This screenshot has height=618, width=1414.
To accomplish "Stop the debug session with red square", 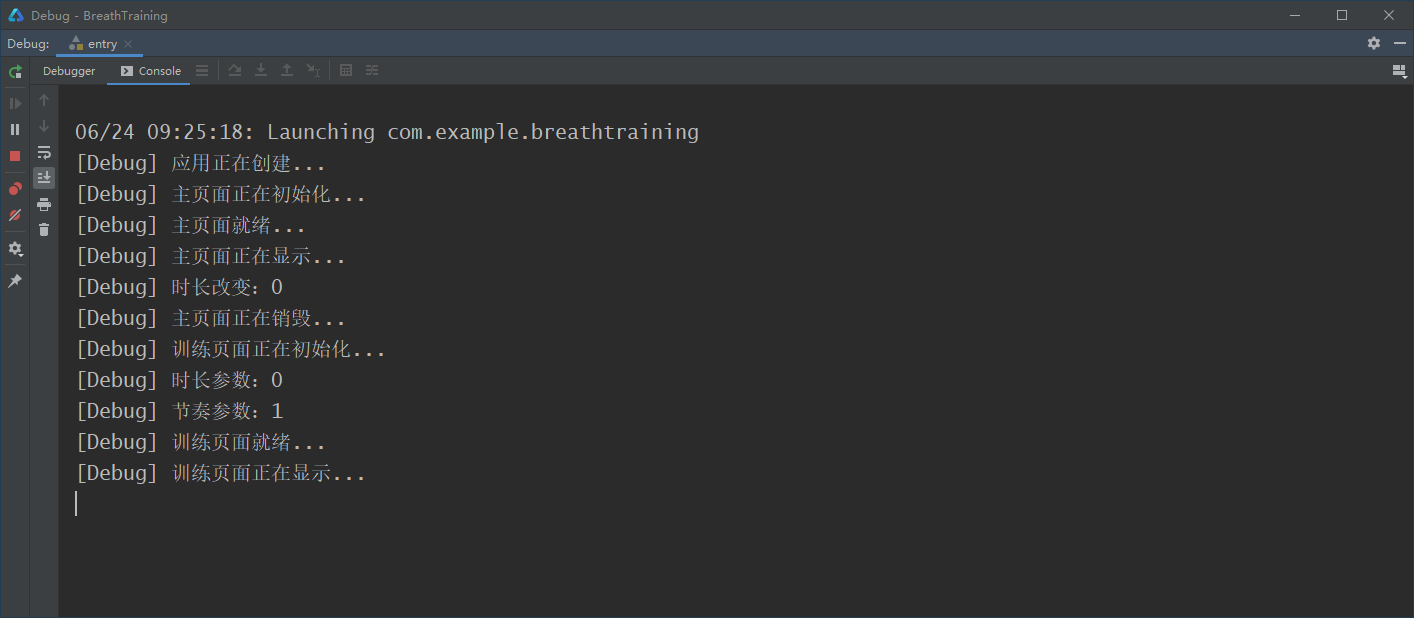I will click(15, 156).
